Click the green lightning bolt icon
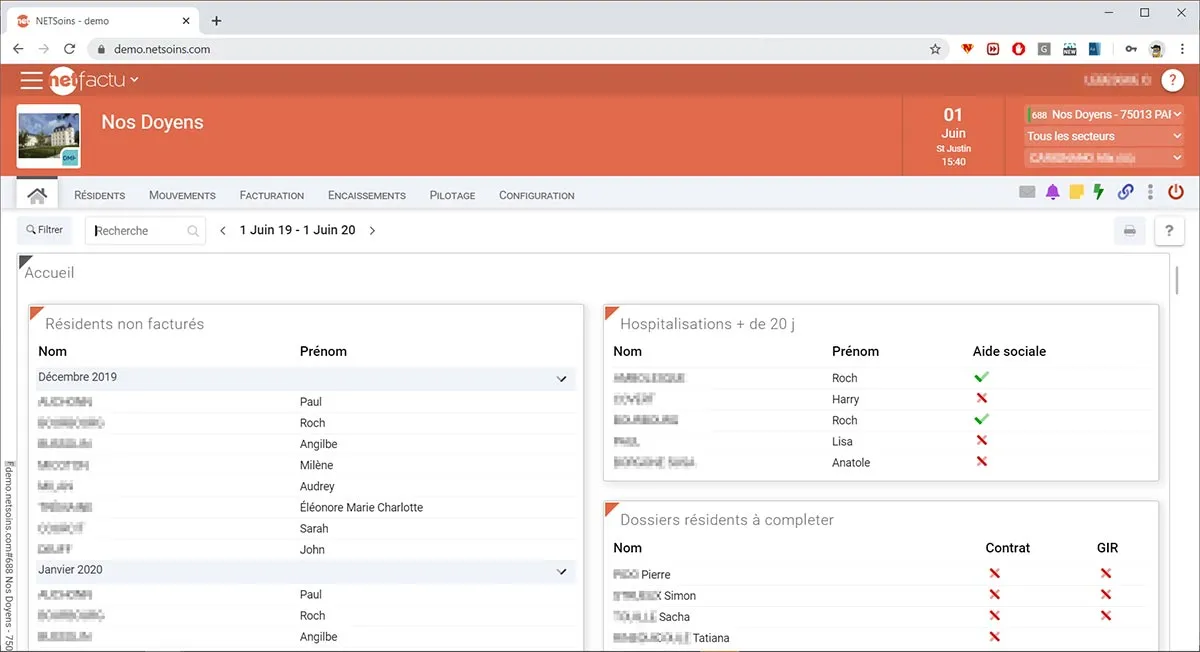Viewport: 1200px width, 652px height. click(x=1100, y=193)
